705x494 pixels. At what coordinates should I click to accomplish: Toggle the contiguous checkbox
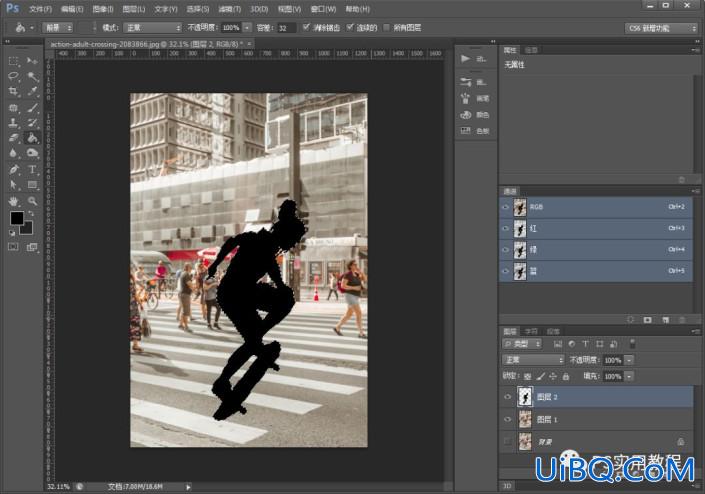click(x=350, y=27)
